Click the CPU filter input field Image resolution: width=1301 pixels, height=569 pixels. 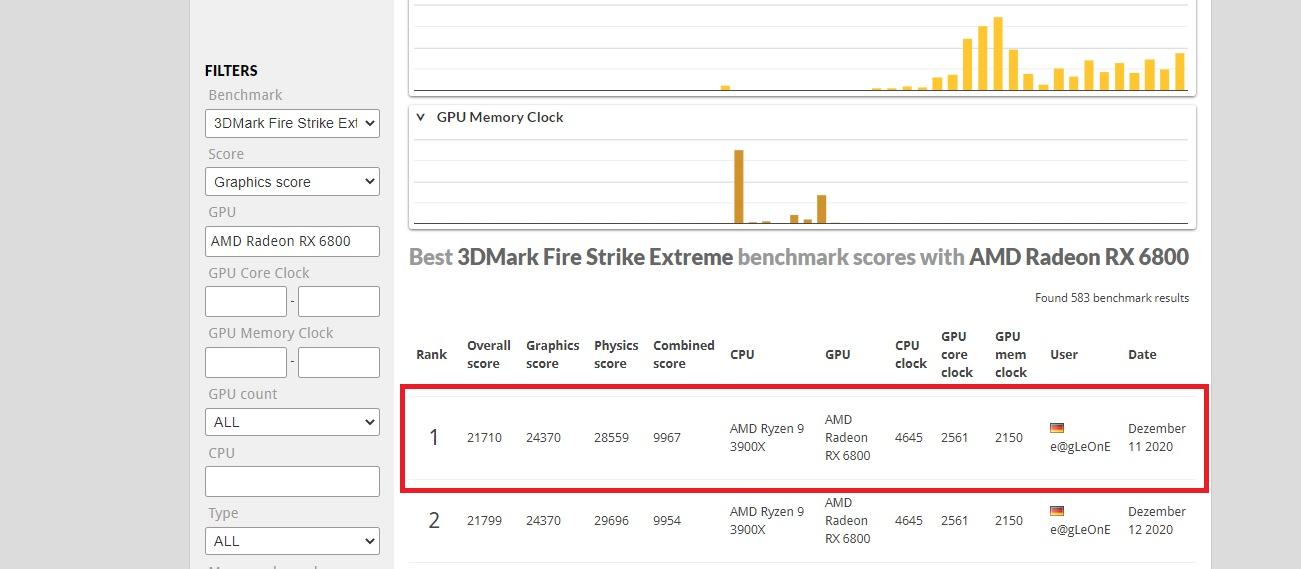click(292, 481)
